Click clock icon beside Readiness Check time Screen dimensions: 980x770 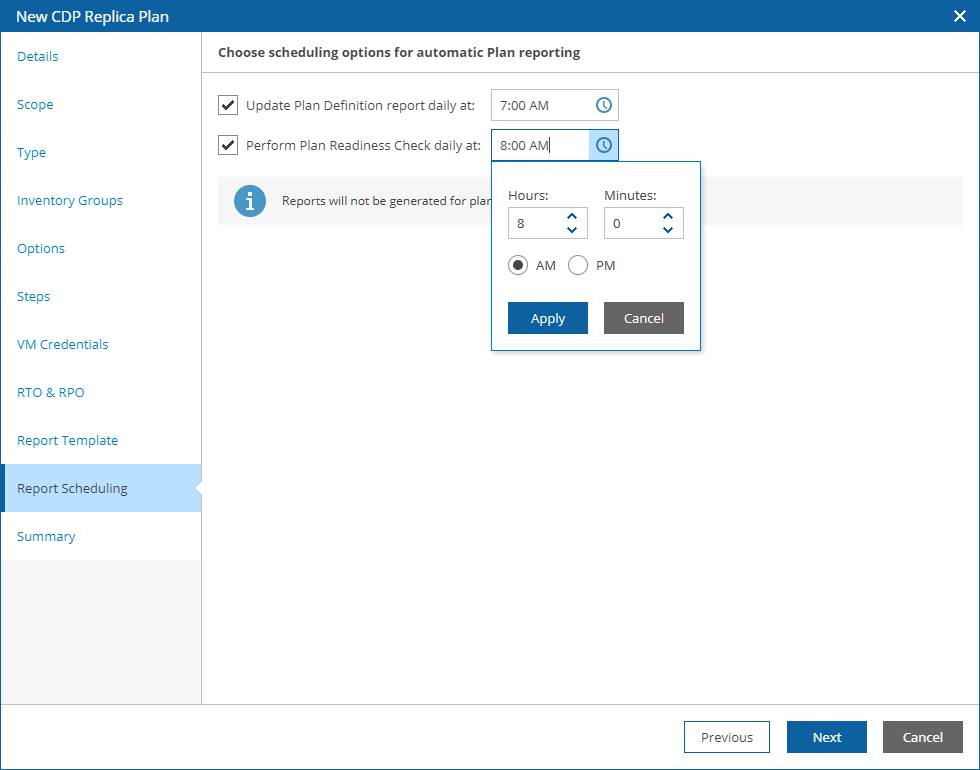(604, 145)
